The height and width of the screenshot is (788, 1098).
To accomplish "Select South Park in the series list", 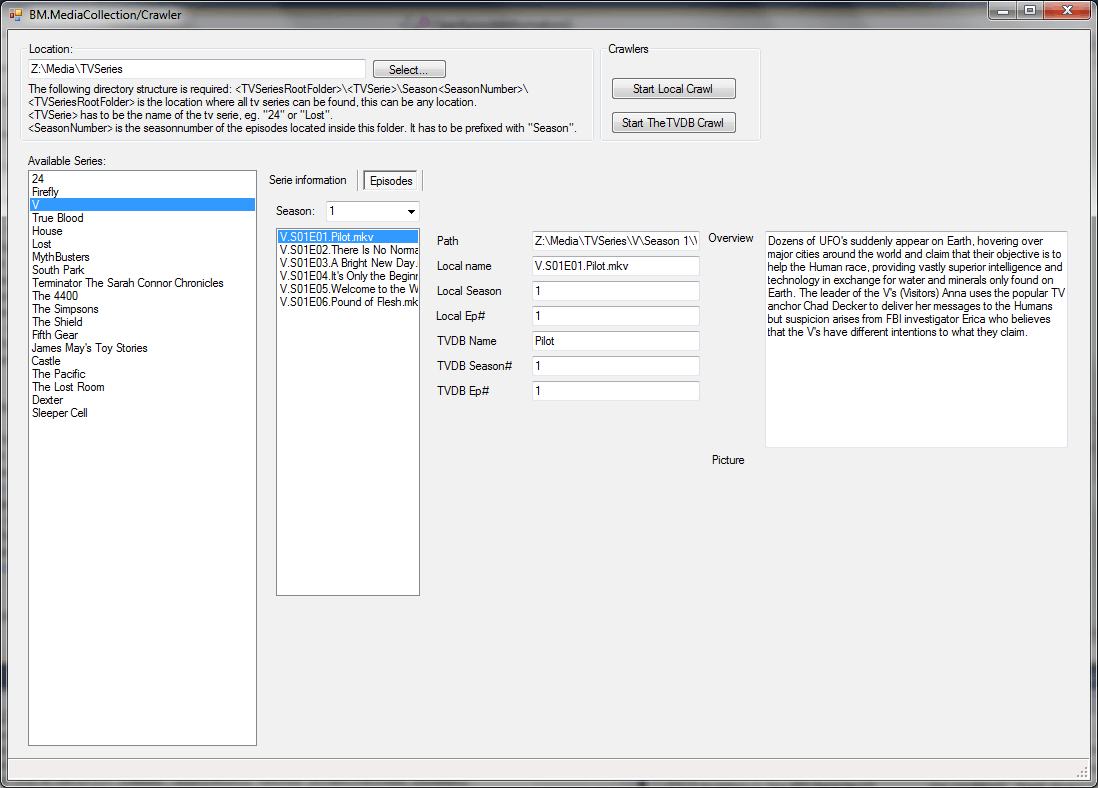I will click(x=142, y=270).
